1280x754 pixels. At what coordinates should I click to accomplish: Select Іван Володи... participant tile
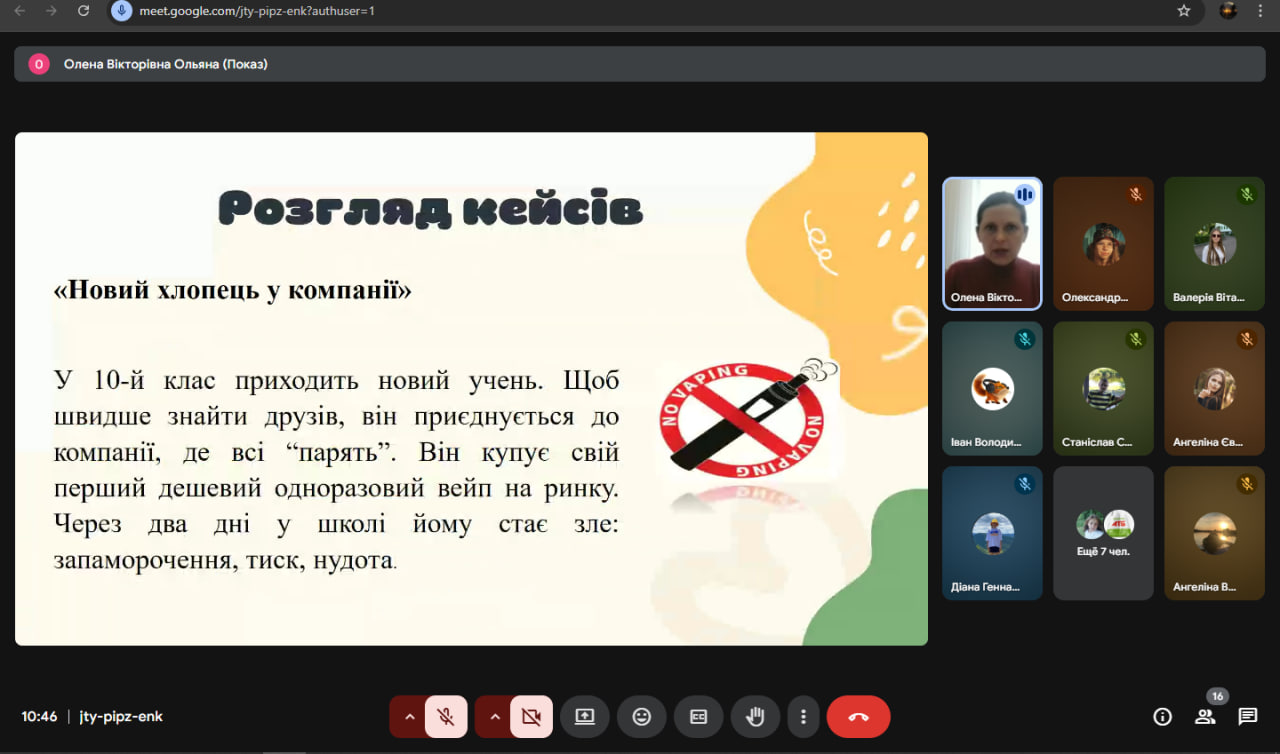pos(992,388)
